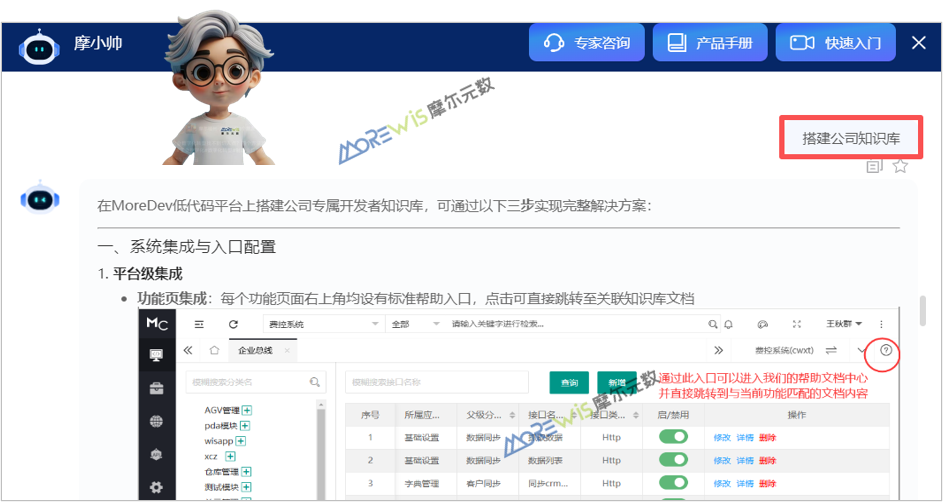Screen dimensions: 945x504
Task: Expand the 仓库管理 tree node
Action: 246,472
